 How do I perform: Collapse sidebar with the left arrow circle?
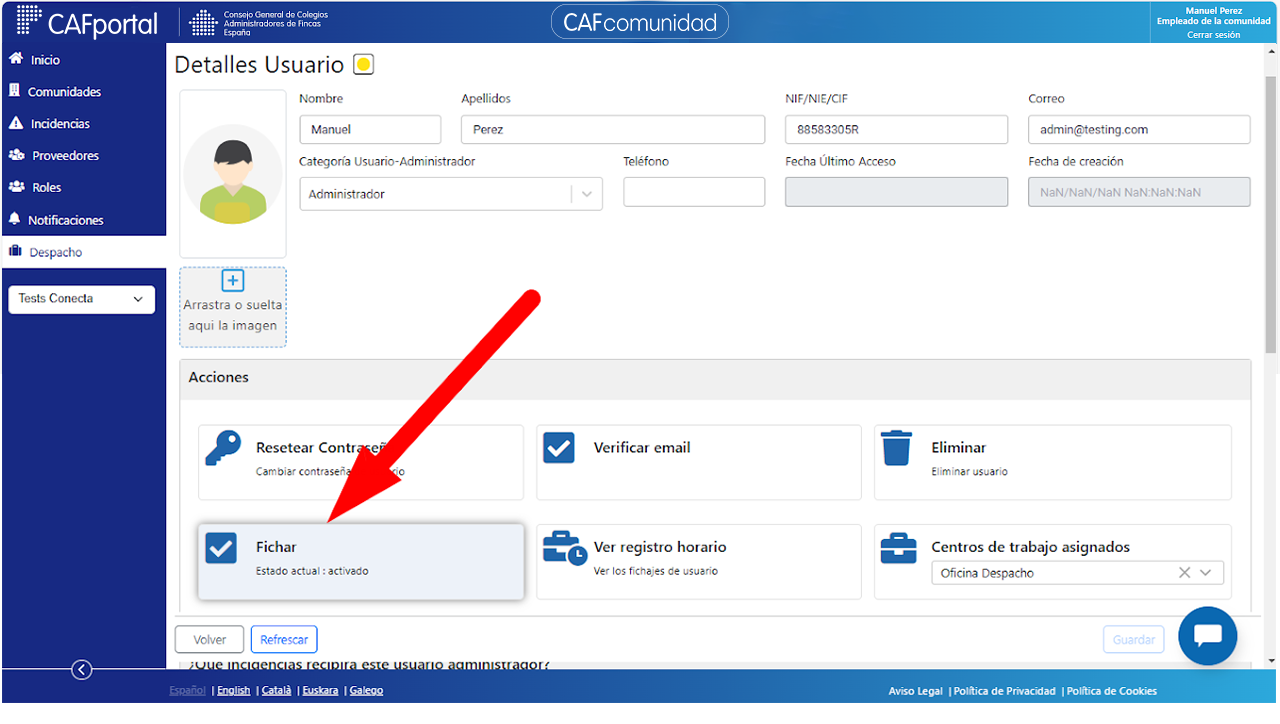[82, 670]
